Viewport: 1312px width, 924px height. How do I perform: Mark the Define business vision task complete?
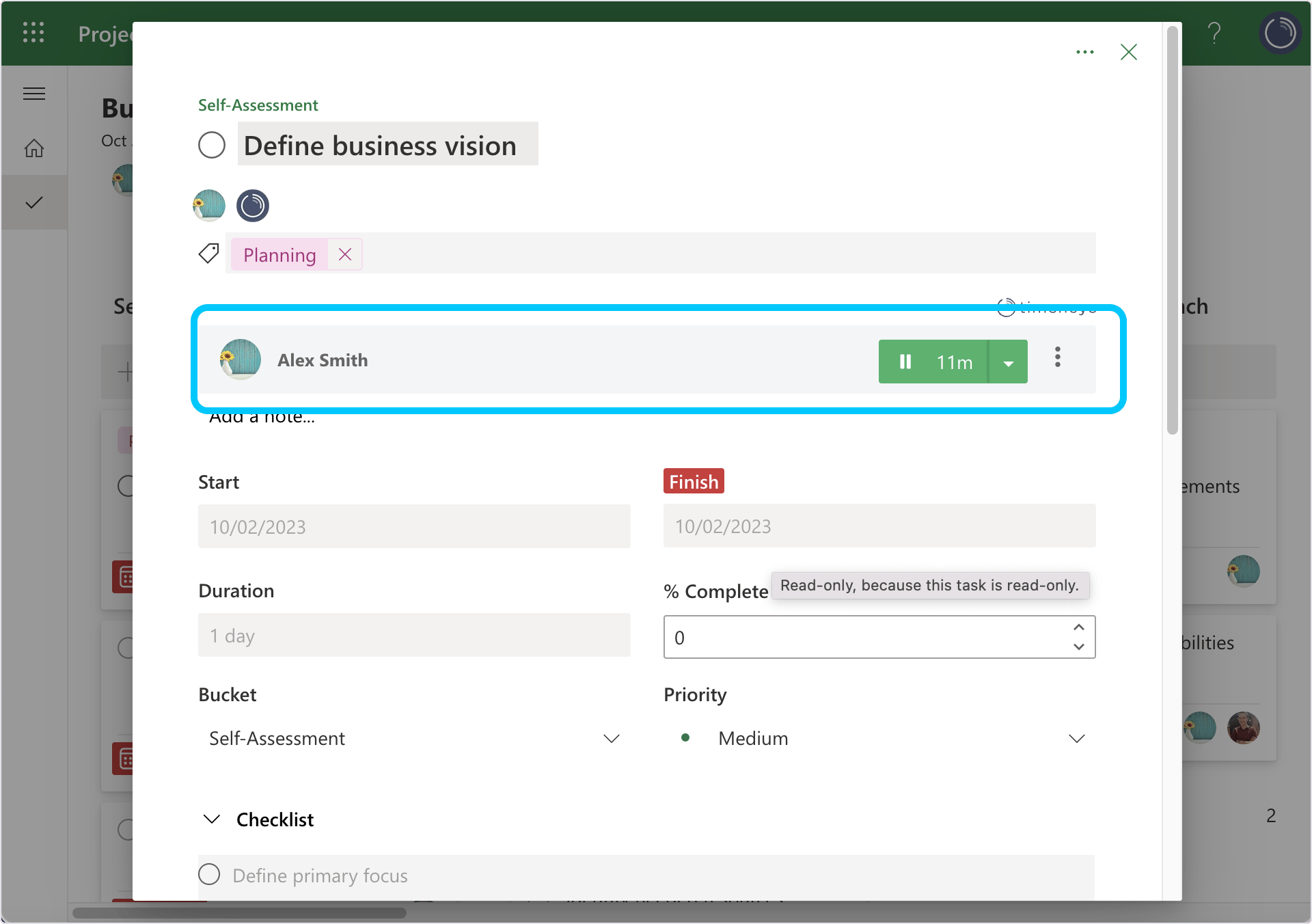click(212, 145)
